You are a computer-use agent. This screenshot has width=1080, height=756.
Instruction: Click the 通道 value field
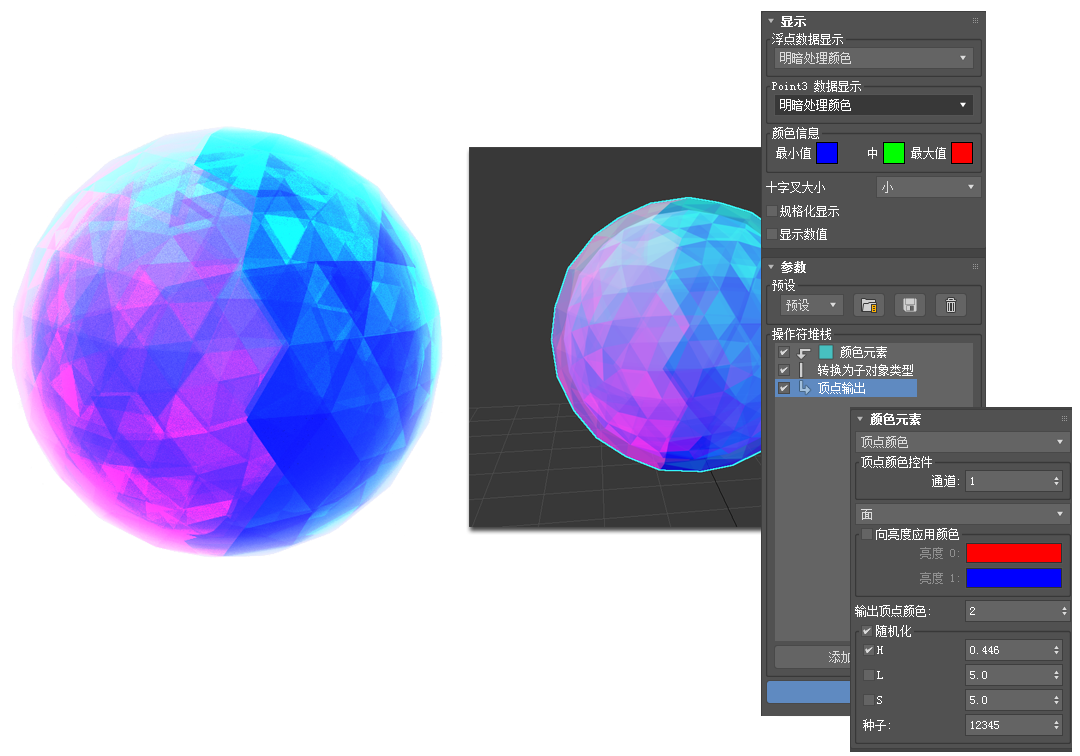[1008, 481]
